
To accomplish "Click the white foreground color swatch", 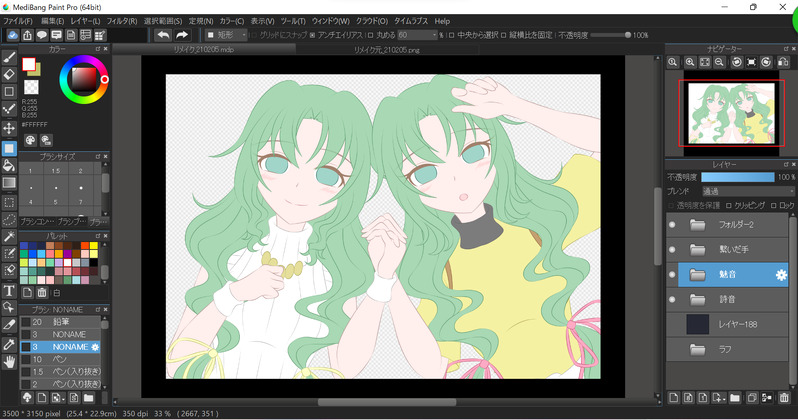I will (x=28, y=64).
